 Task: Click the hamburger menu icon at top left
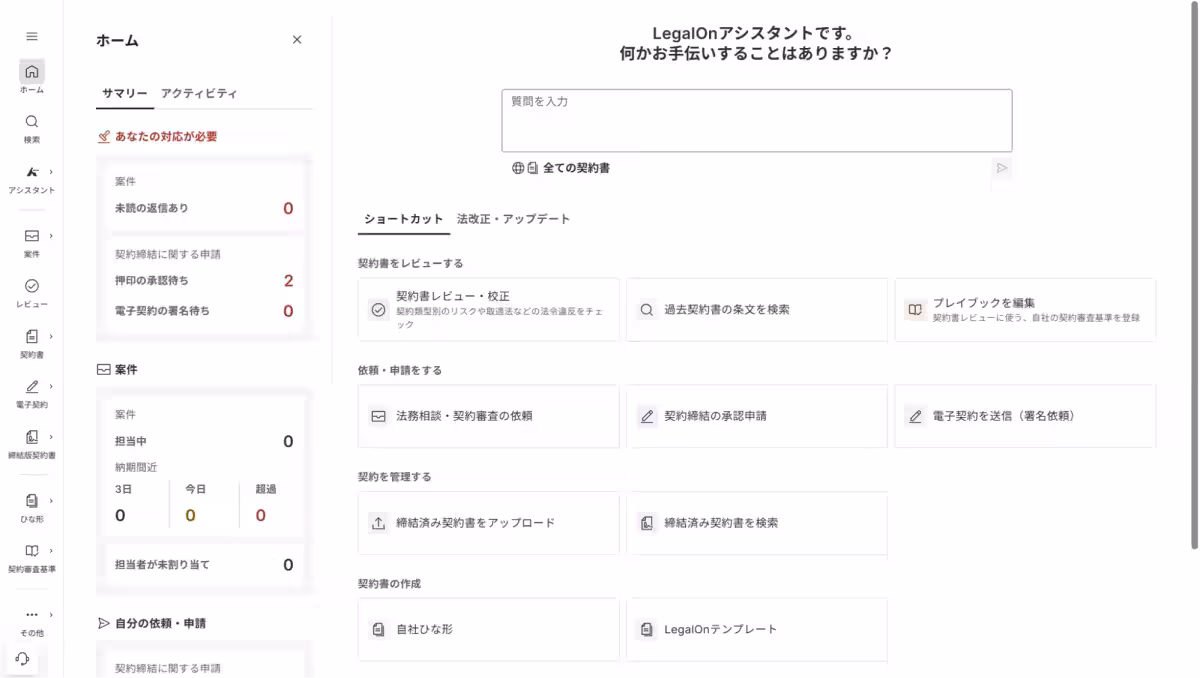click(31, 36)
